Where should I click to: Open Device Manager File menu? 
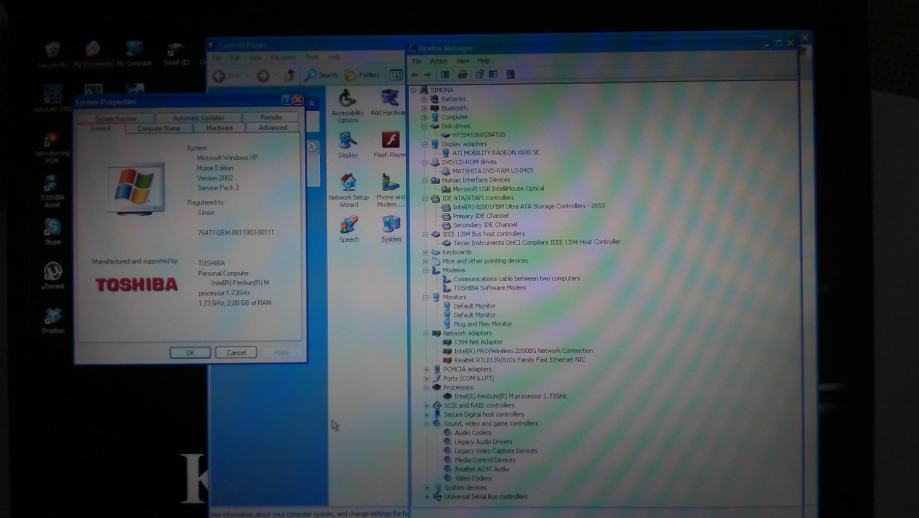(x=417, y=61)
